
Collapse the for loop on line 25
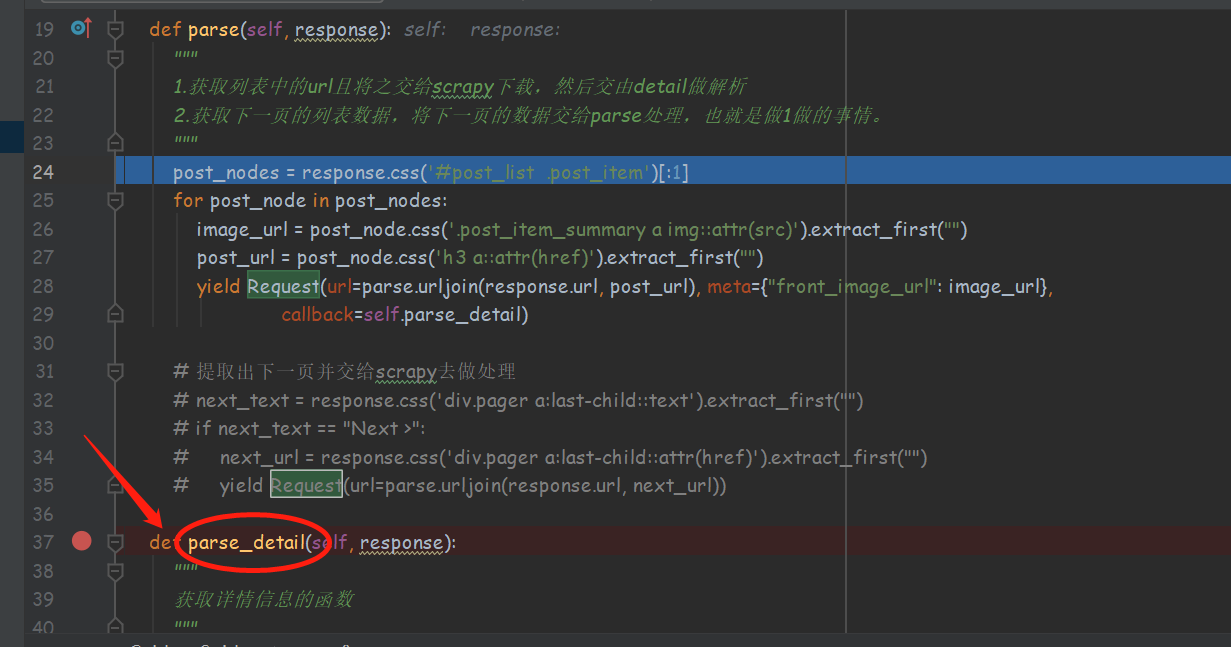tap(115, 200)
